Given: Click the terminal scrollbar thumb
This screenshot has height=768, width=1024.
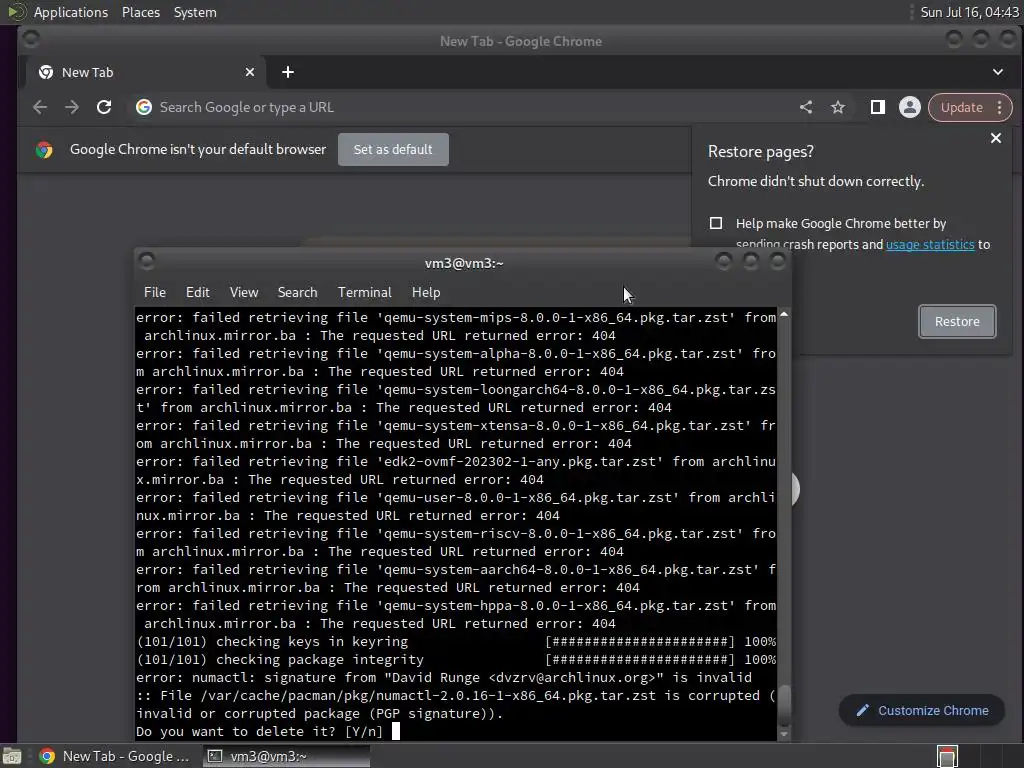Looking at the screenshot, I should pos(784,705).
